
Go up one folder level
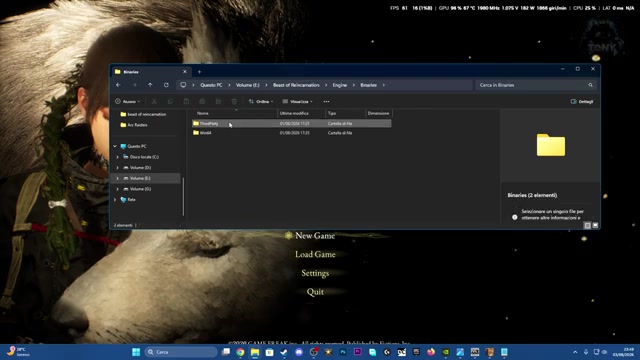150,85
